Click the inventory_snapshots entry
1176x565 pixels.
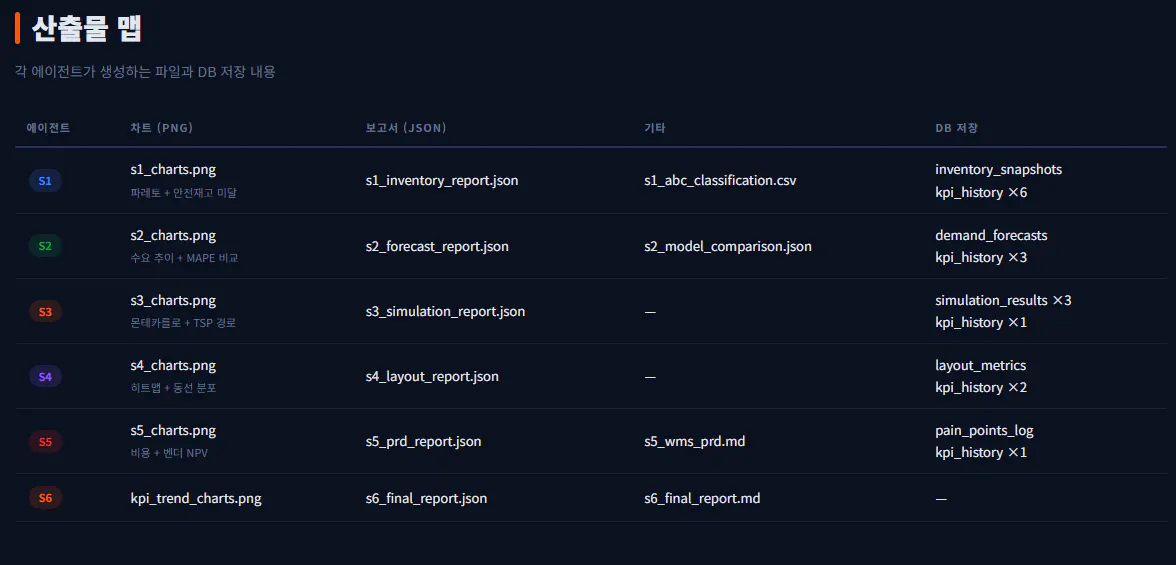click(998, 170)
